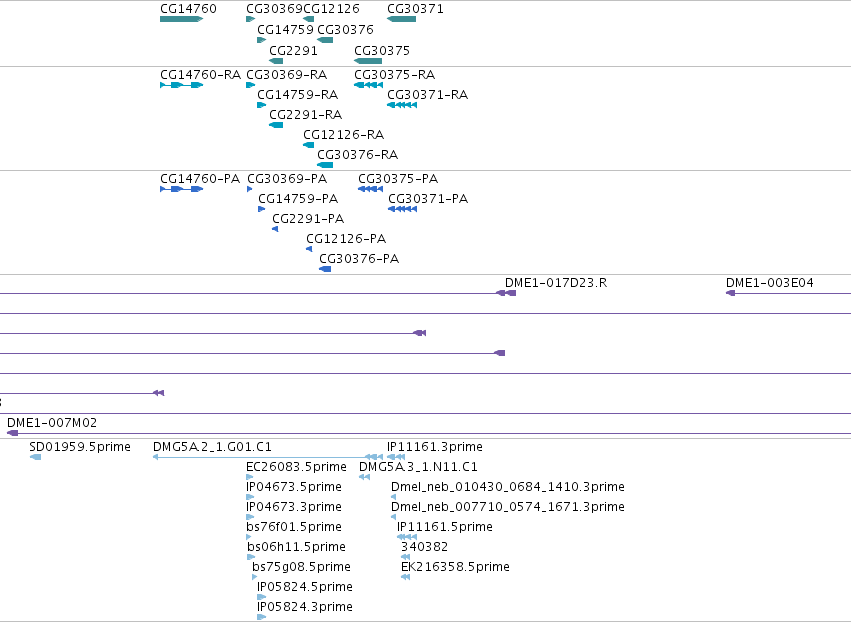Click the CG30371-RA transcript glyph

(x=402, y=105)
